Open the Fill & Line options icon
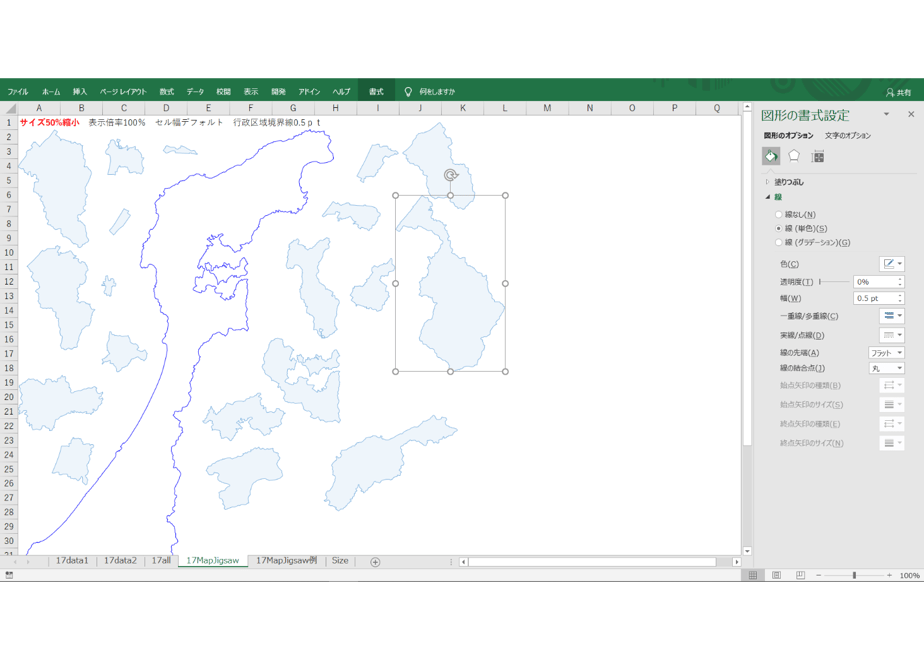The image size is (924, 660). tap(771, 156)
